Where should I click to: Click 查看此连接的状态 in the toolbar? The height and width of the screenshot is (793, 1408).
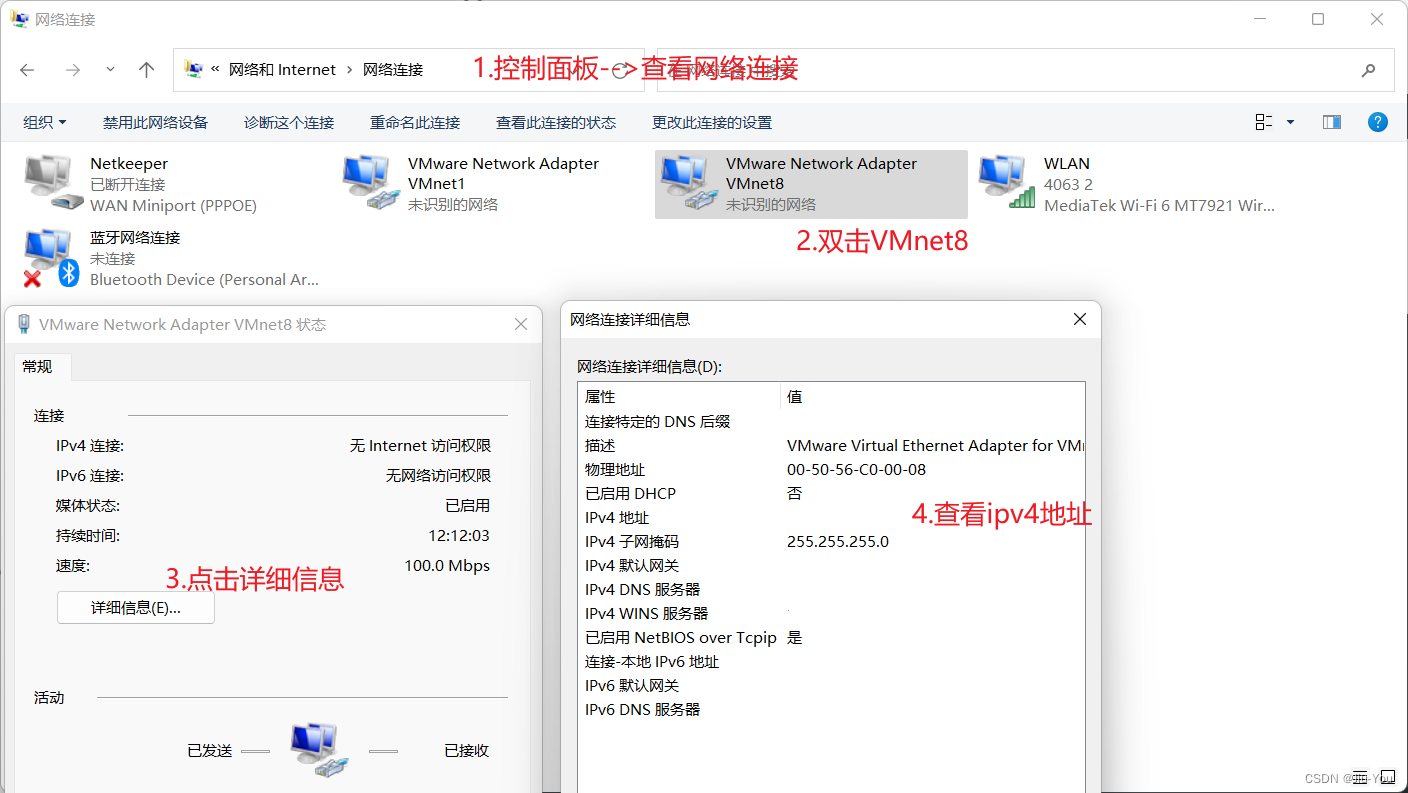point(556,122)
